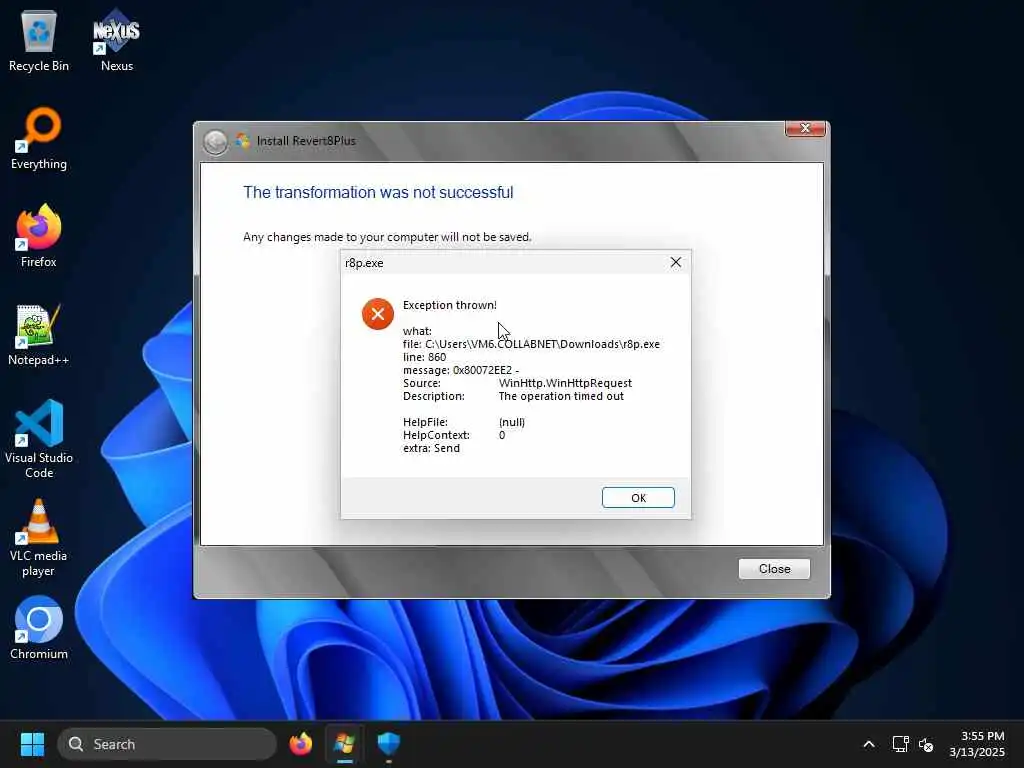Open Firefox from the taskbar
Image resolution: width=1024 pixels, height=768 pixels.
coord(301,744)
